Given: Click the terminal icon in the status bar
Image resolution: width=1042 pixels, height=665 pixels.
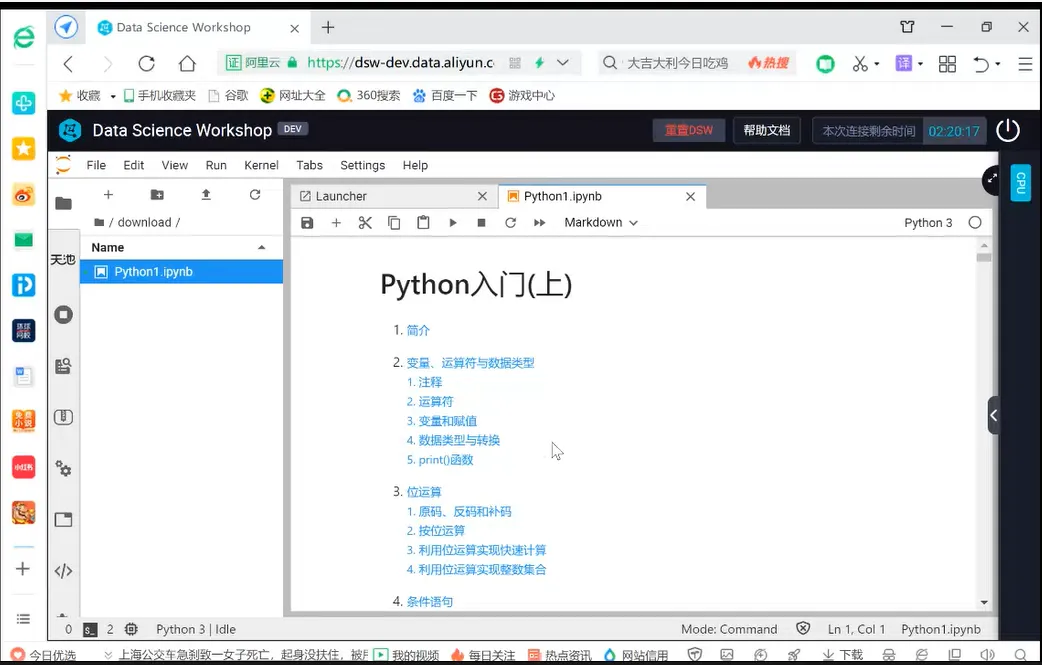Looking at the screenshot, I should click(90, 629).
